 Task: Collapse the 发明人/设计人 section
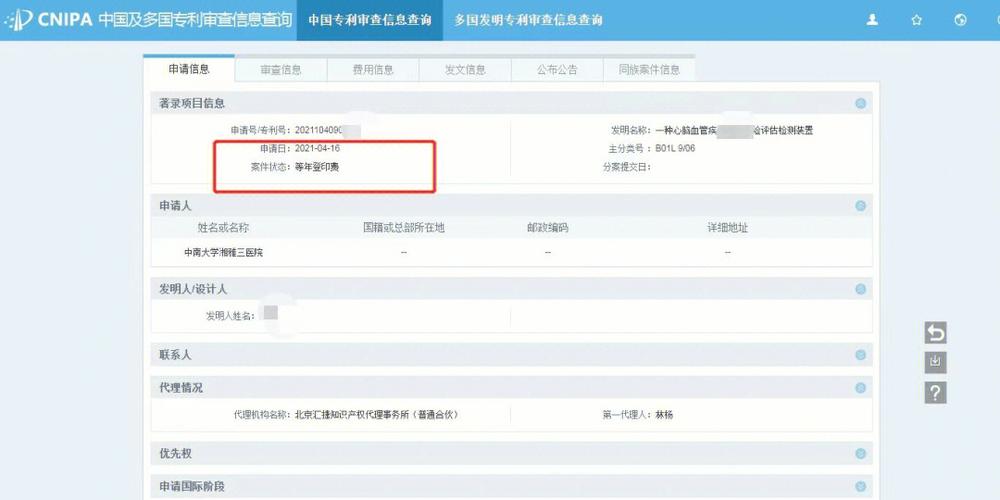coord(860,289)
